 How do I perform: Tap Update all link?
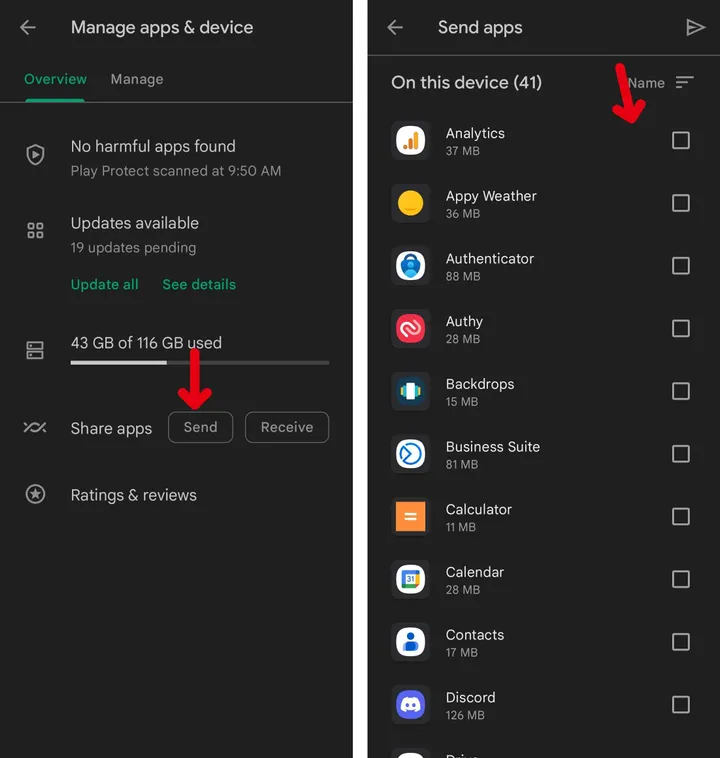pyautogui.click(x=104, y=284)
